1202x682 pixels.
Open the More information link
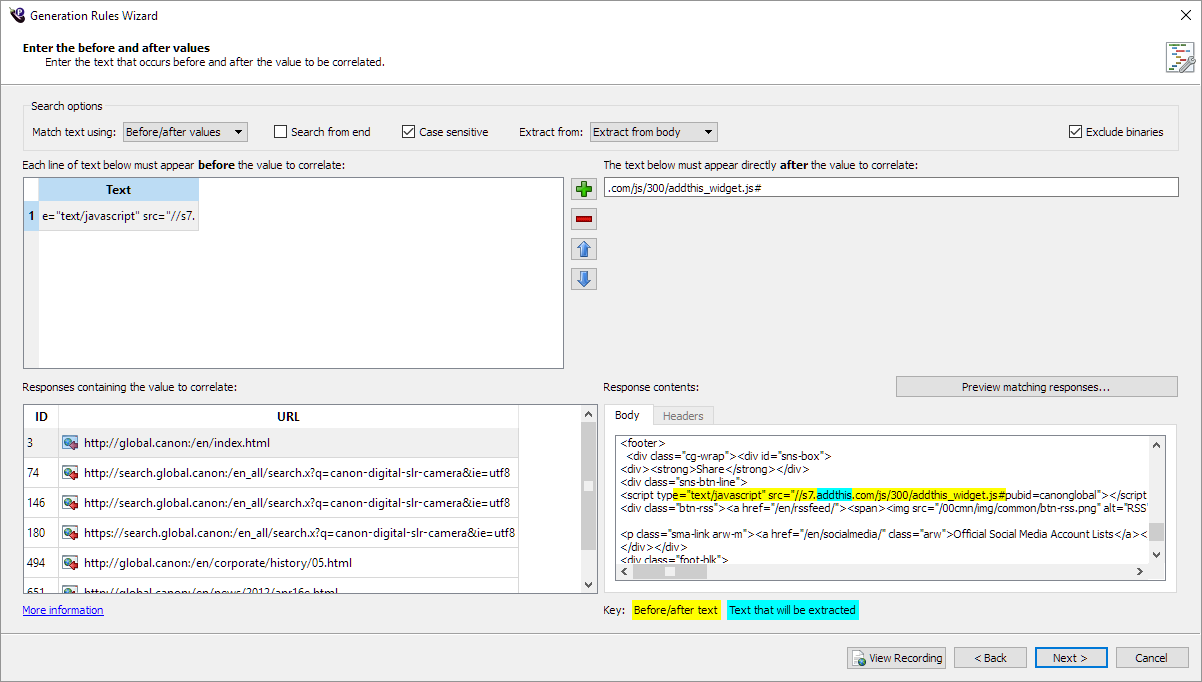63,610
